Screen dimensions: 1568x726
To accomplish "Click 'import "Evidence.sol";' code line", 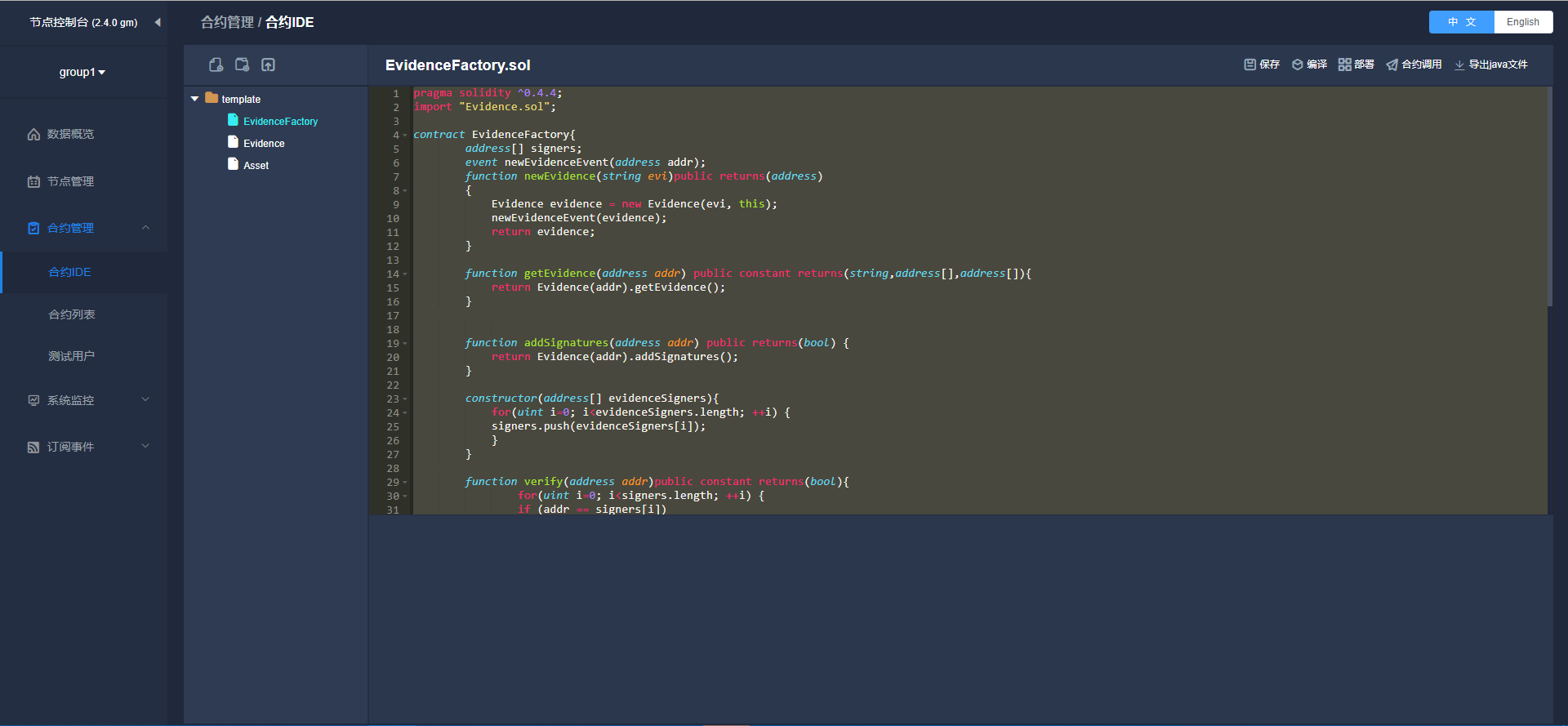I will pos(484,107).
